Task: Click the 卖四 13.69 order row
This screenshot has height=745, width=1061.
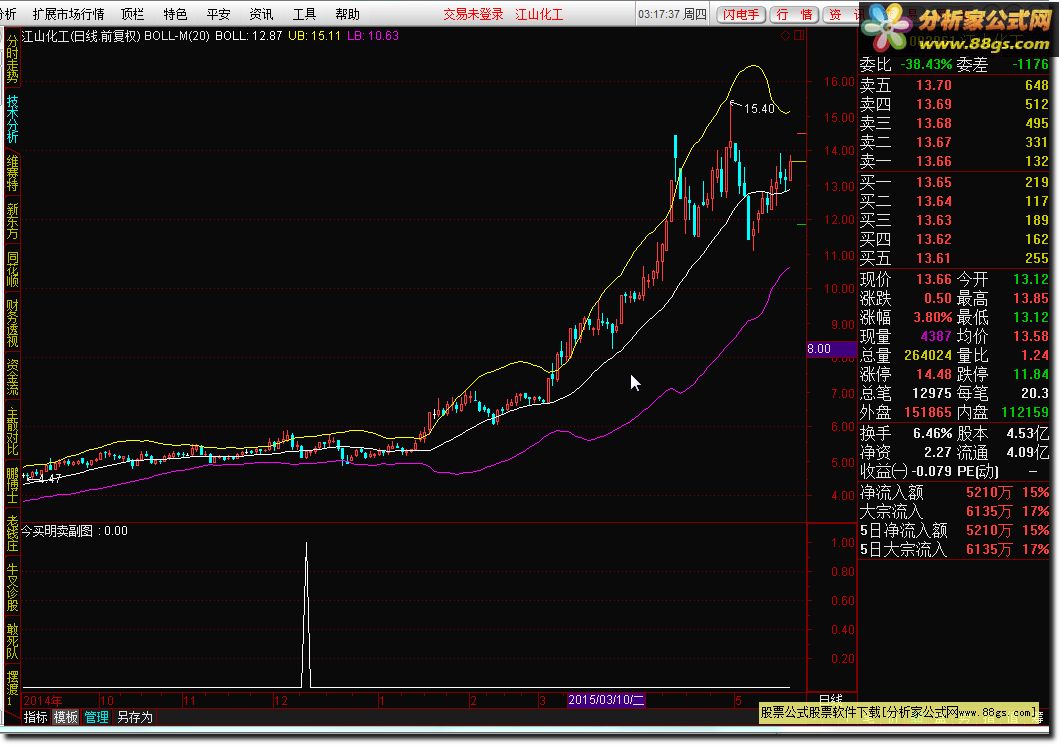Action: click(x=953, y=104)
